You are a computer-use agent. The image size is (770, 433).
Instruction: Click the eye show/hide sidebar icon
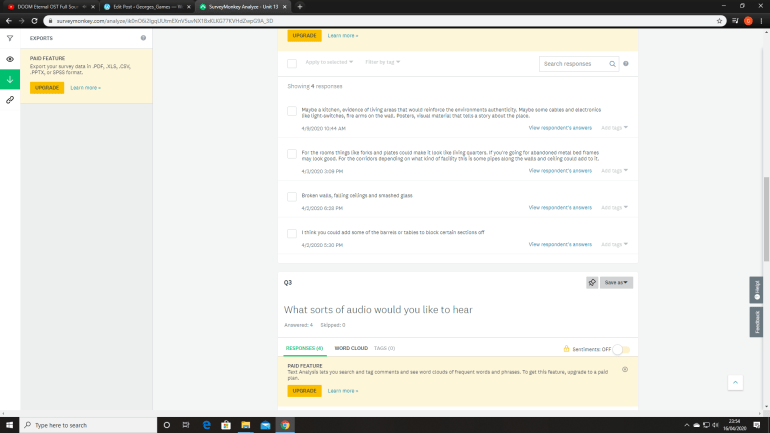[10, 59]
